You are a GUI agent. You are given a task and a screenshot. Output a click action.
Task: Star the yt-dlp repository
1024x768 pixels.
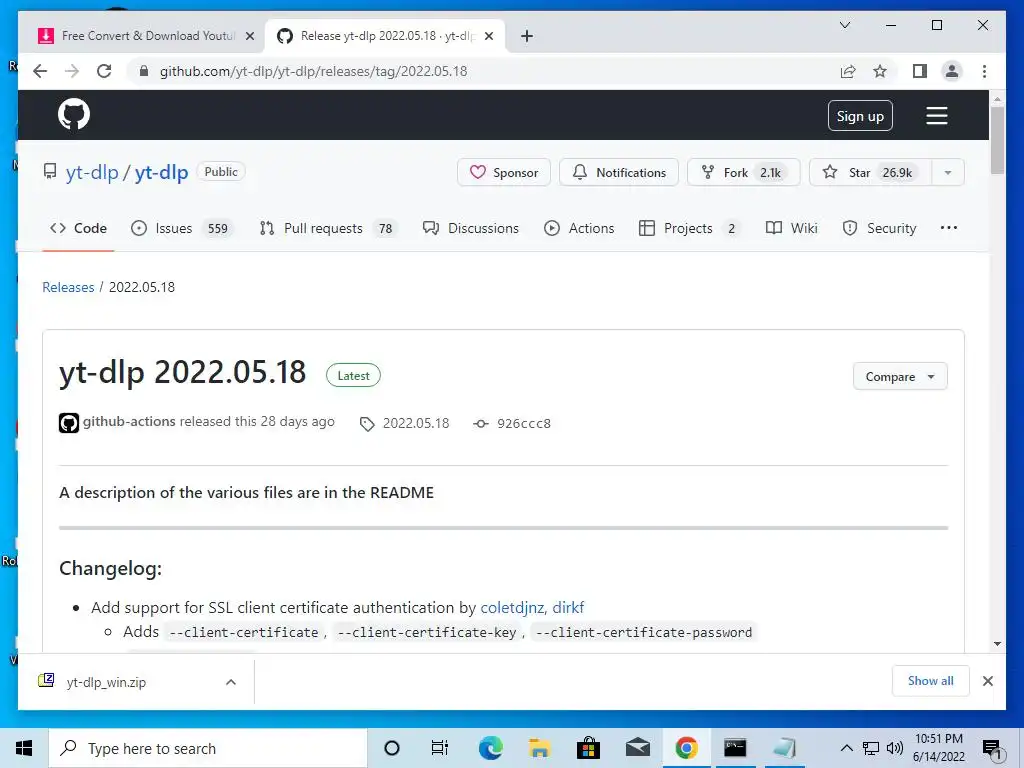(x=871, y=172)
